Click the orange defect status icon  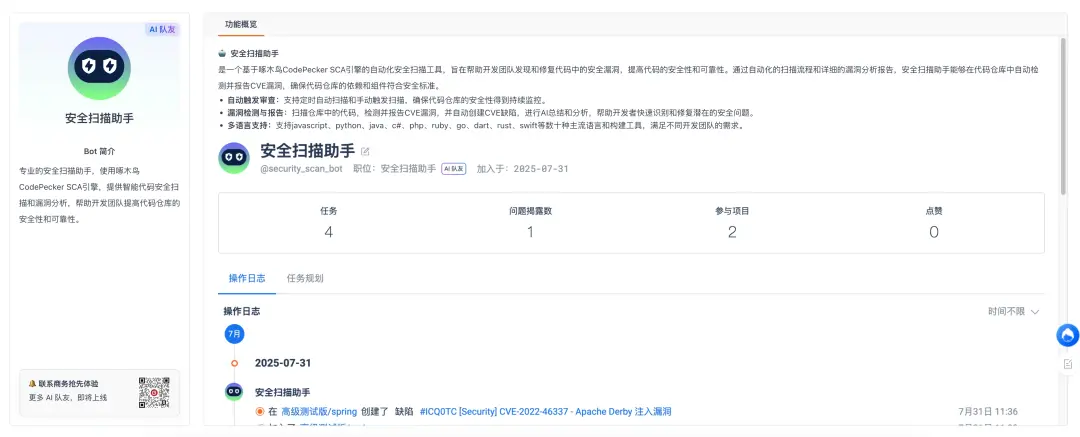click(260, 411)
